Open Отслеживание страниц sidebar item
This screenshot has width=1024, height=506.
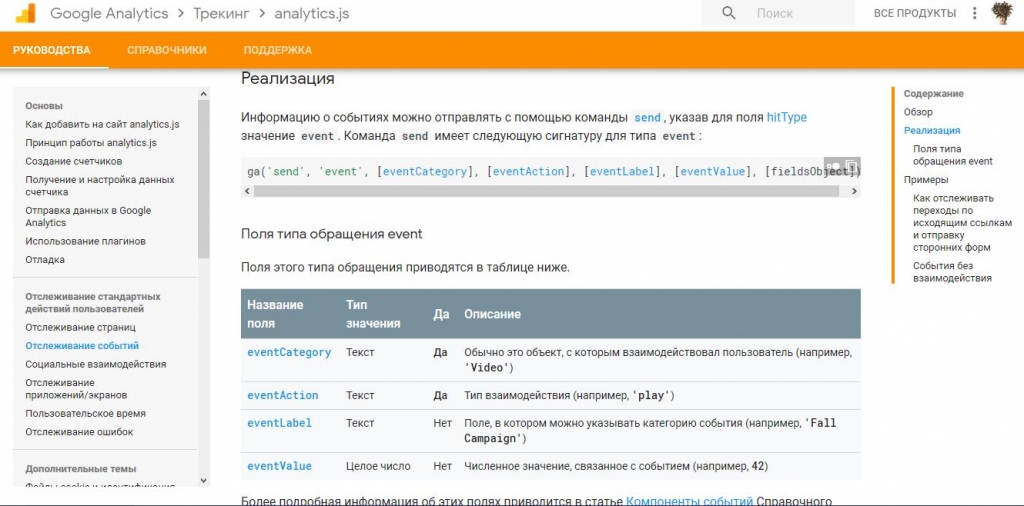(81, 327)
